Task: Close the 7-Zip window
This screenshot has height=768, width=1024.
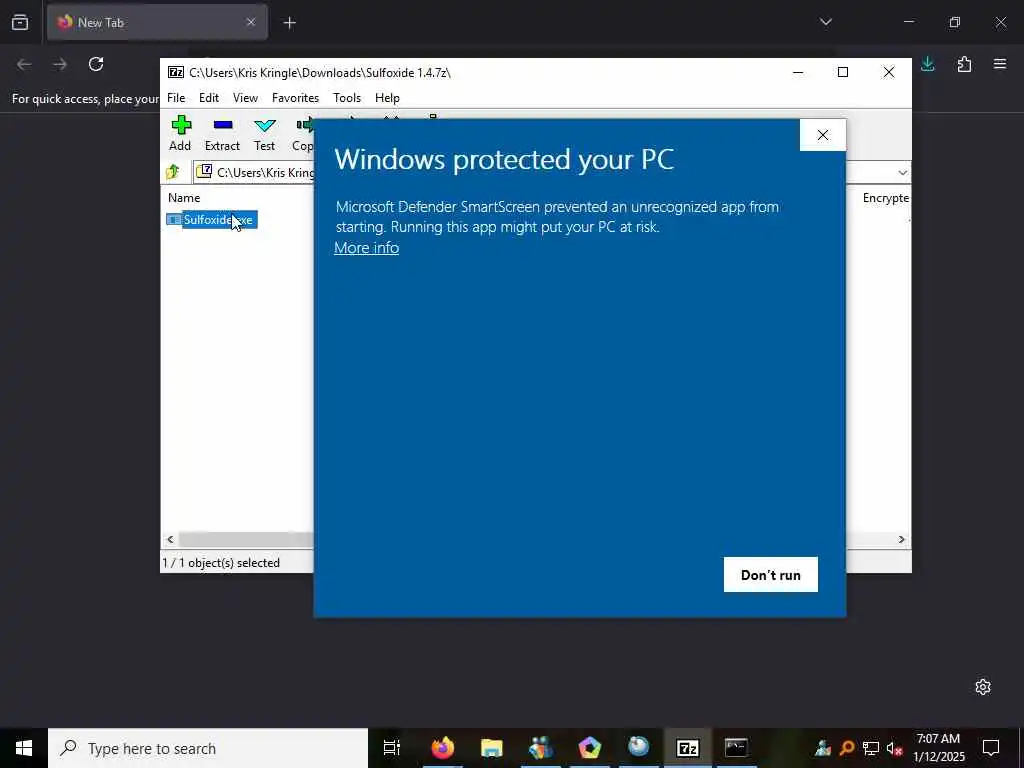Action: pos(889,72)
